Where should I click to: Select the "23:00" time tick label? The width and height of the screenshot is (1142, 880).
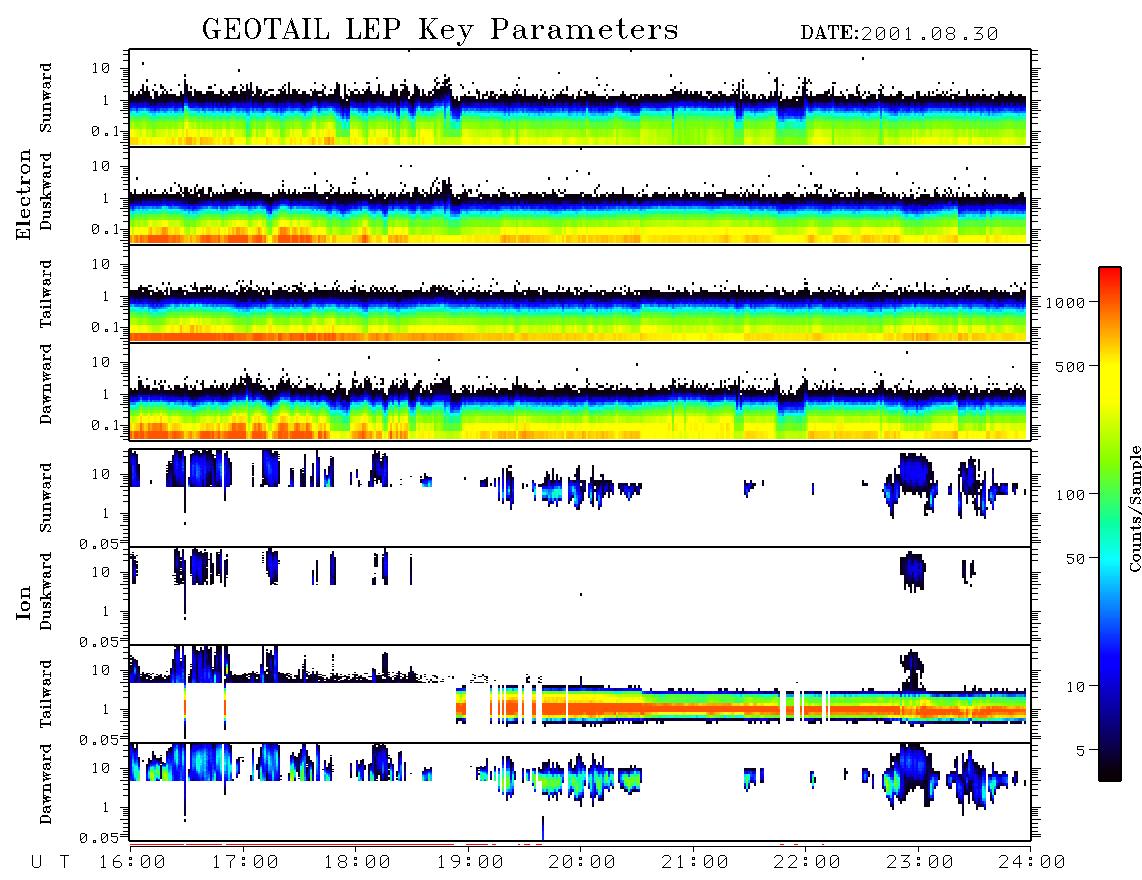point(919,863)
